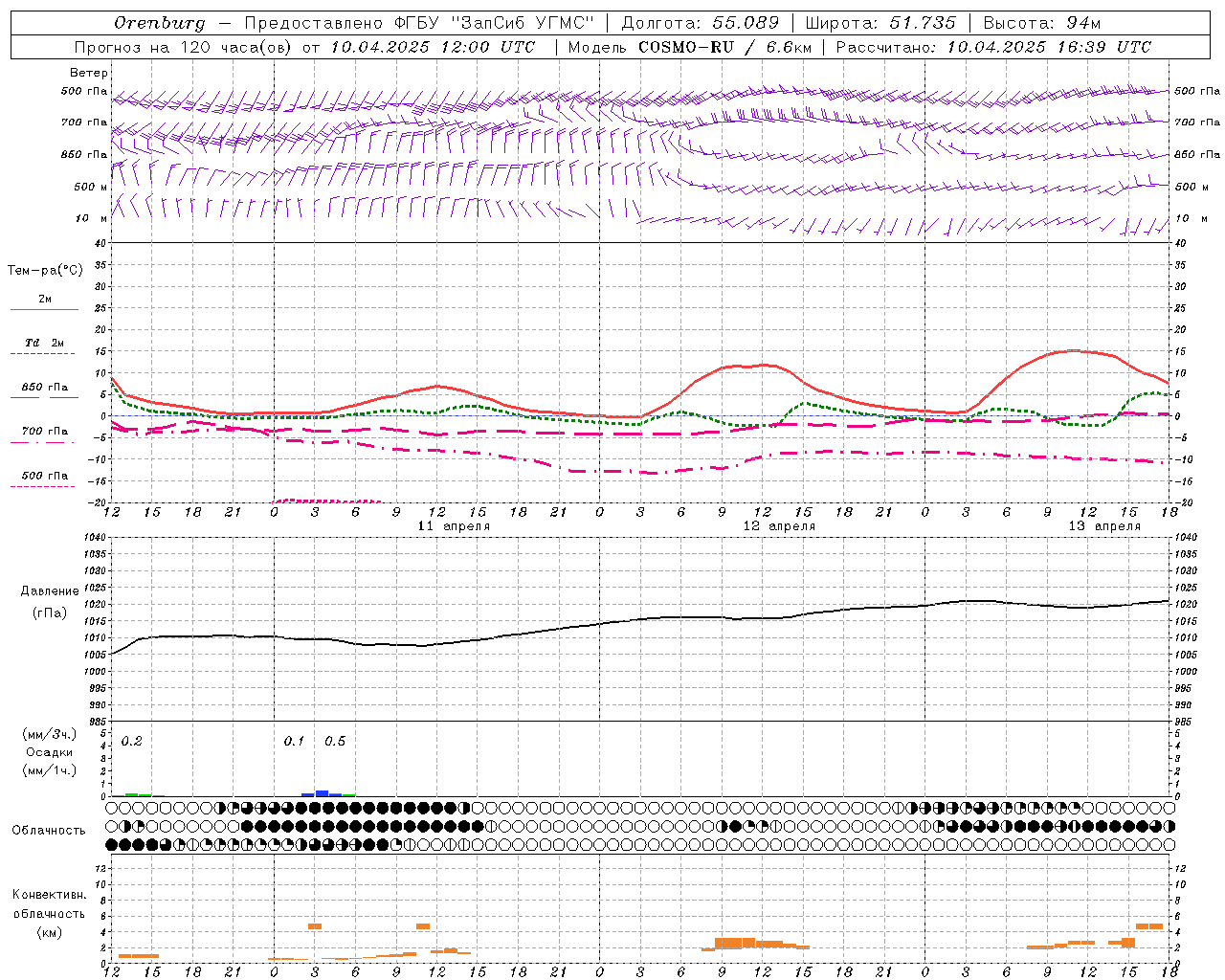Click the '0.2' precipitation value
Screen dimensions: 1225x980
coord(131,742)
